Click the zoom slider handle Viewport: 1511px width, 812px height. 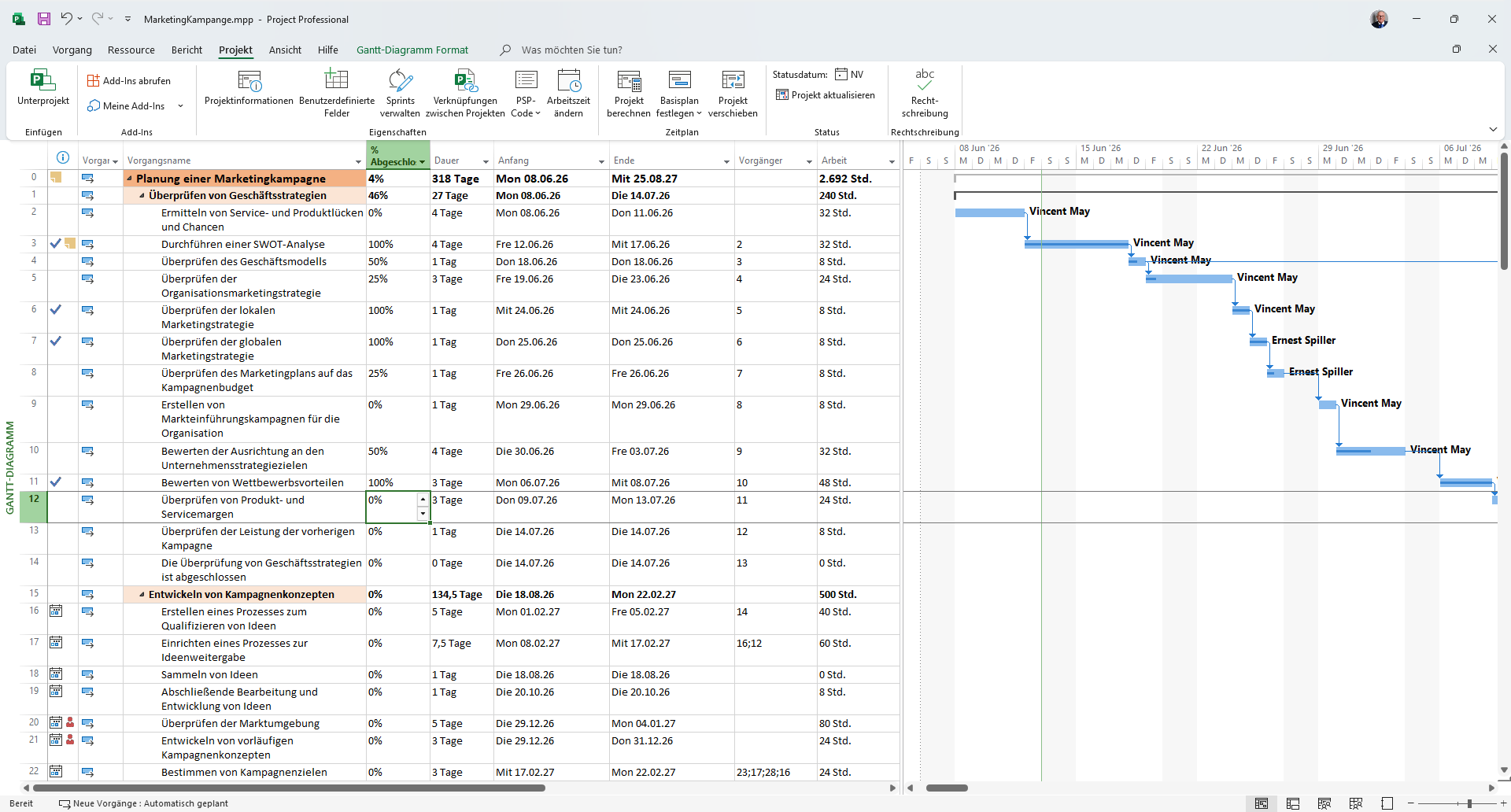1469,803
